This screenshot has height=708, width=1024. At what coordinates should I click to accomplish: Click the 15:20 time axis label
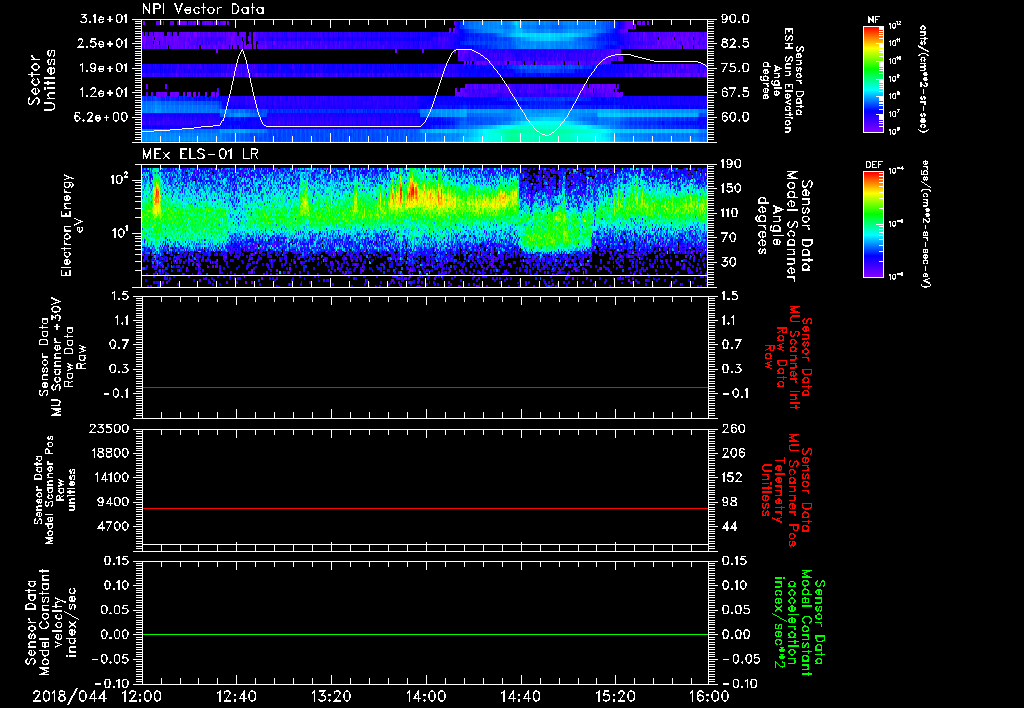614,696
